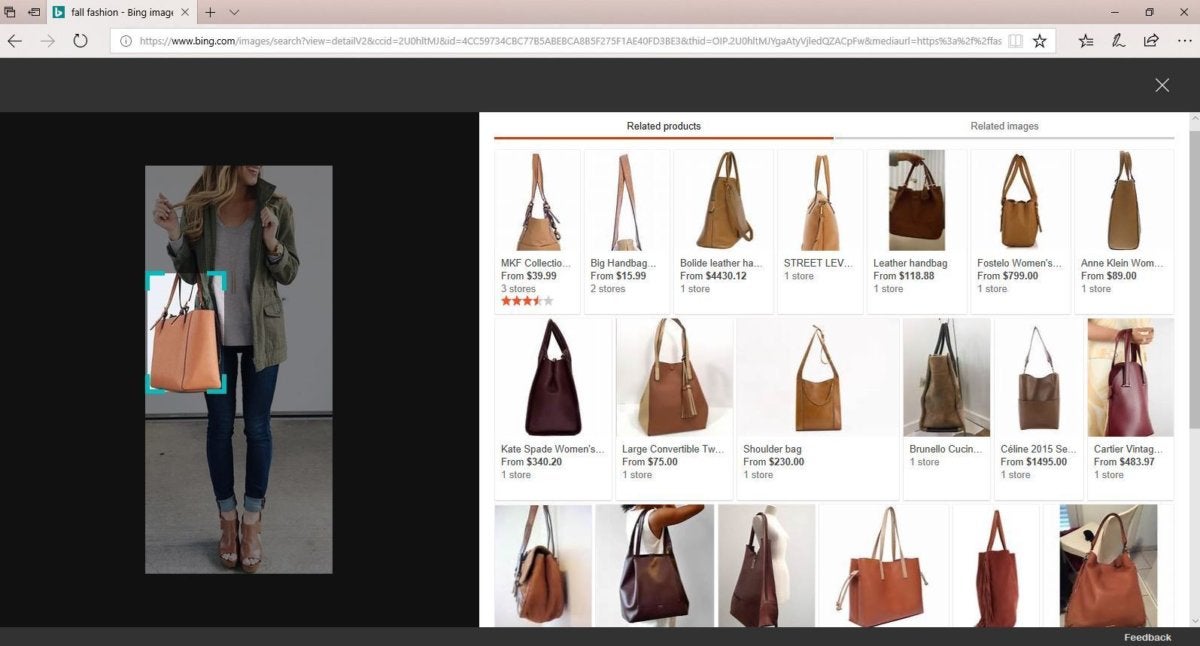Open Céline 2015 bag image
The image size is (1200, 646).
tap(1038, 377)
